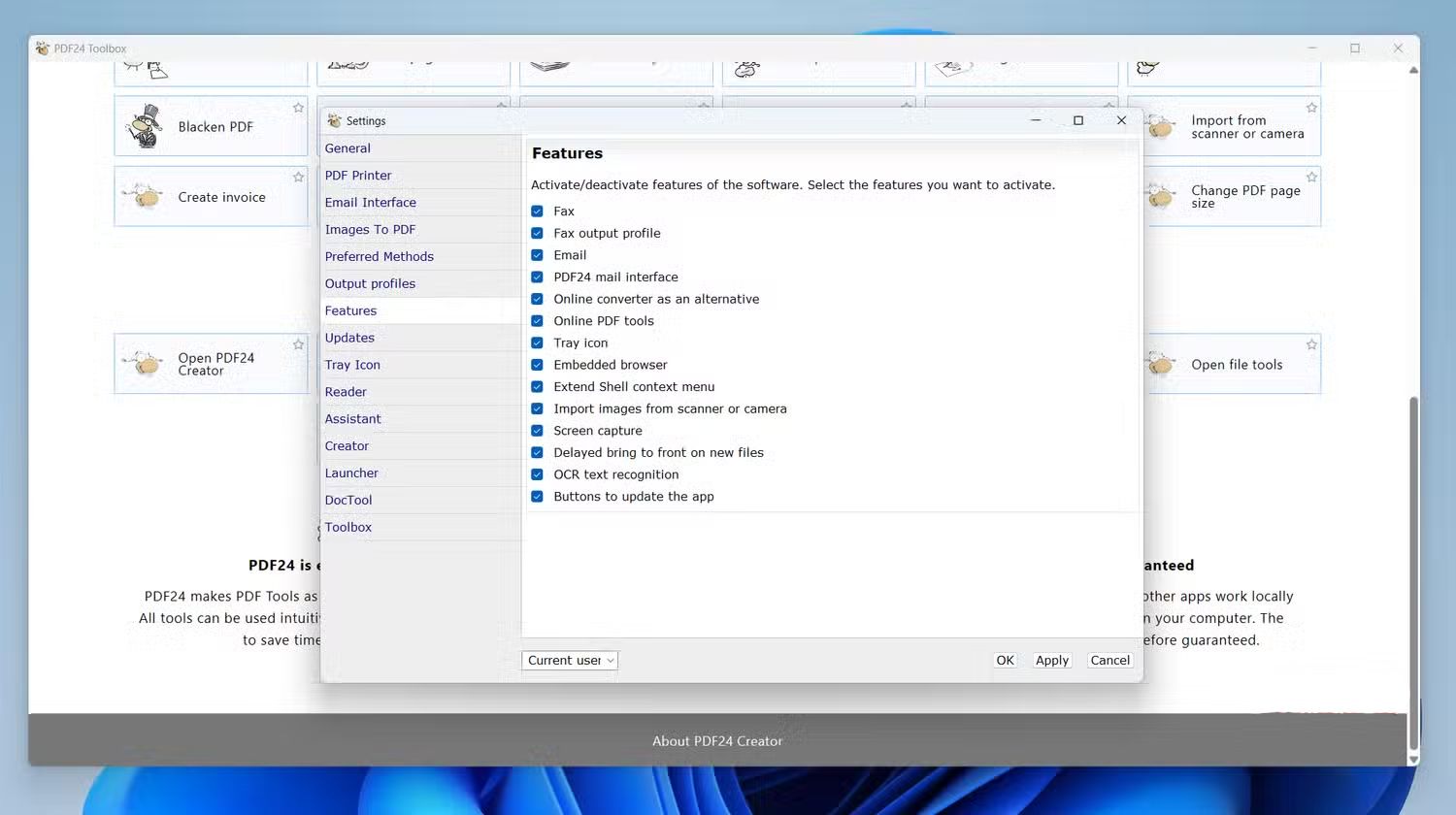1456x815 pixels.
Task: Select the Features section in the sidebar
Action: coord(420,311)
